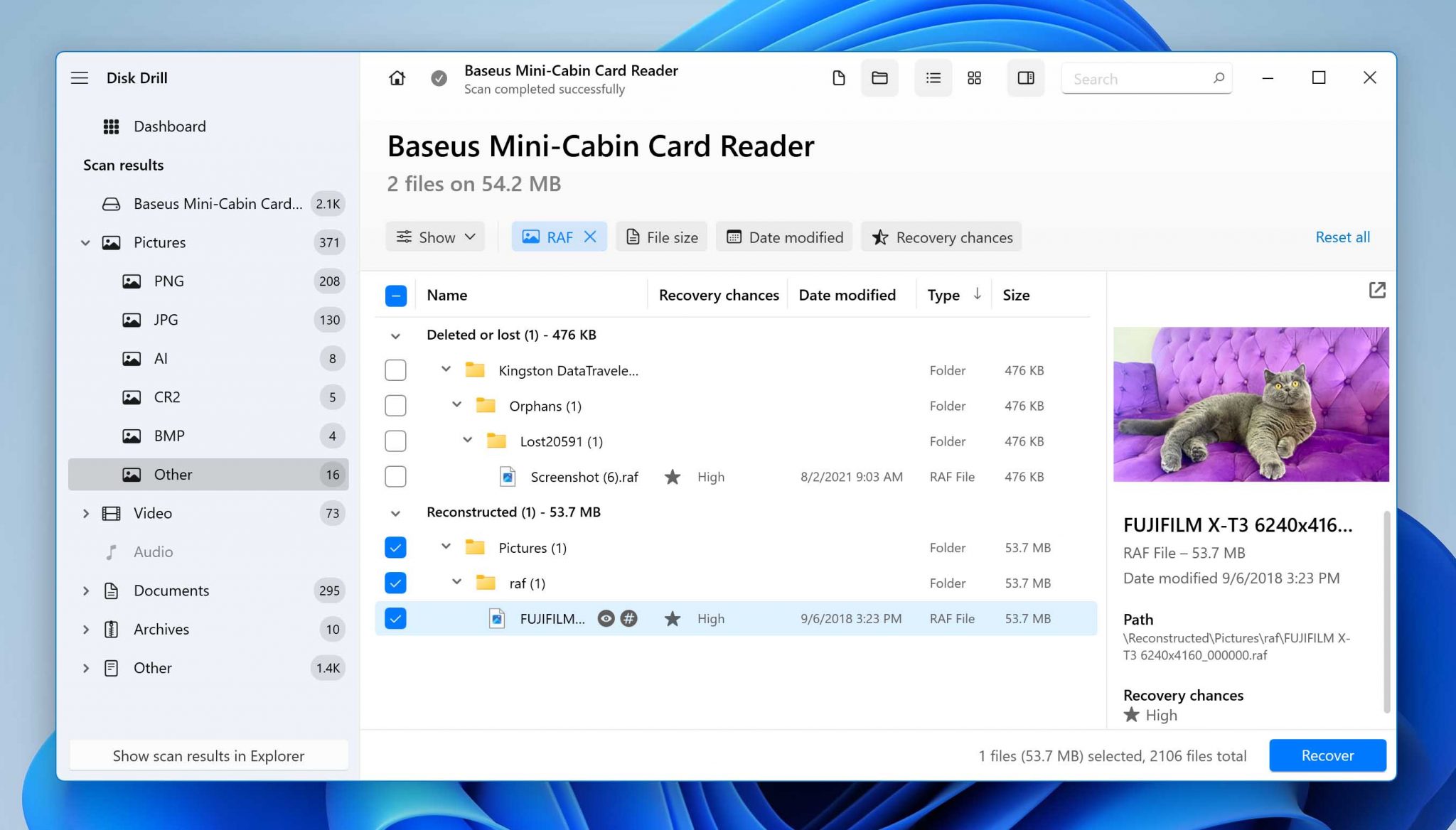Check the Screenshot (6).raf checkbox

pyautogui.click(x=395, y=477)
